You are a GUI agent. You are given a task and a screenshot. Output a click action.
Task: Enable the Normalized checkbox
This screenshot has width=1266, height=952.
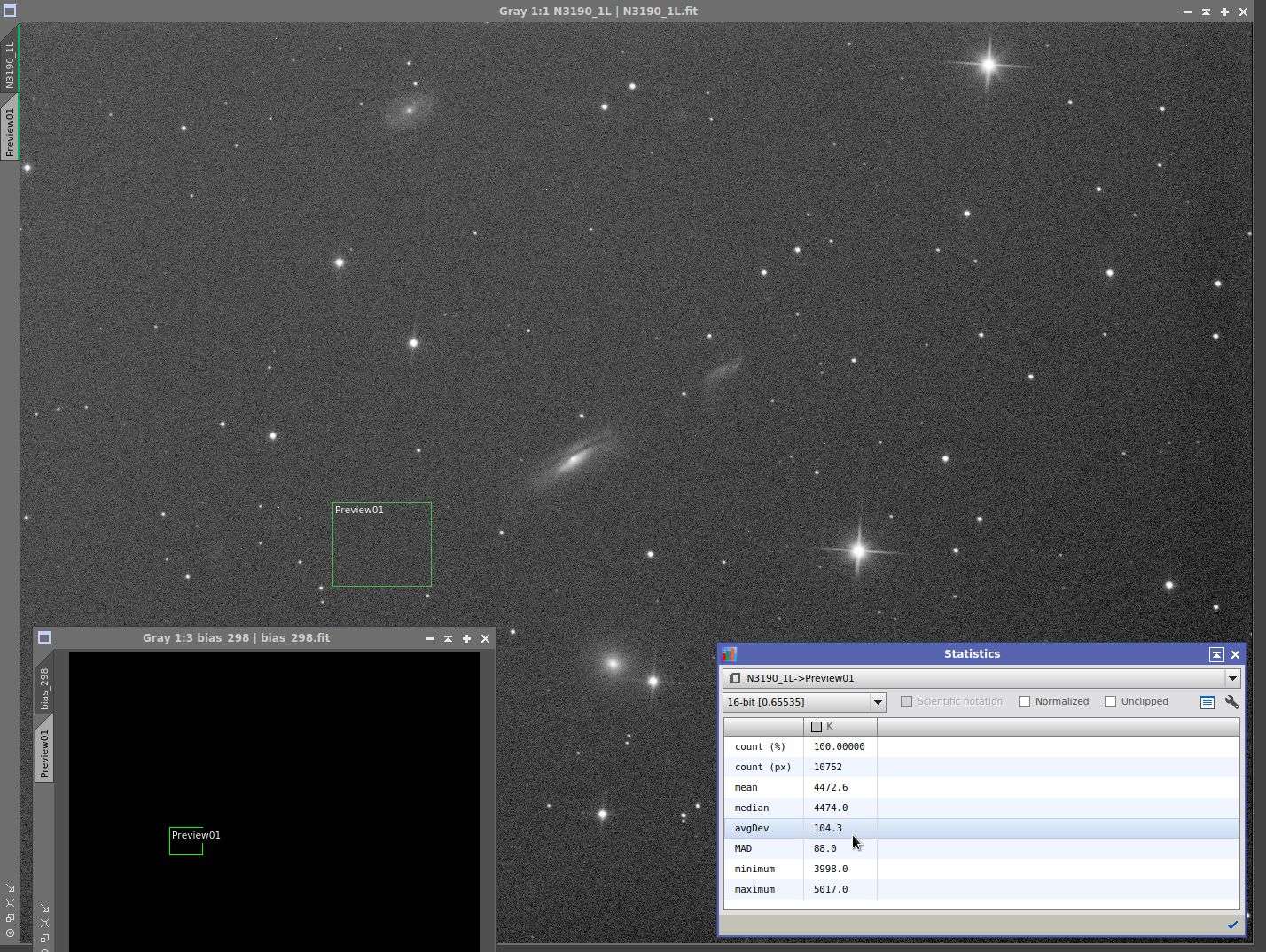(x=1024, y=702)
